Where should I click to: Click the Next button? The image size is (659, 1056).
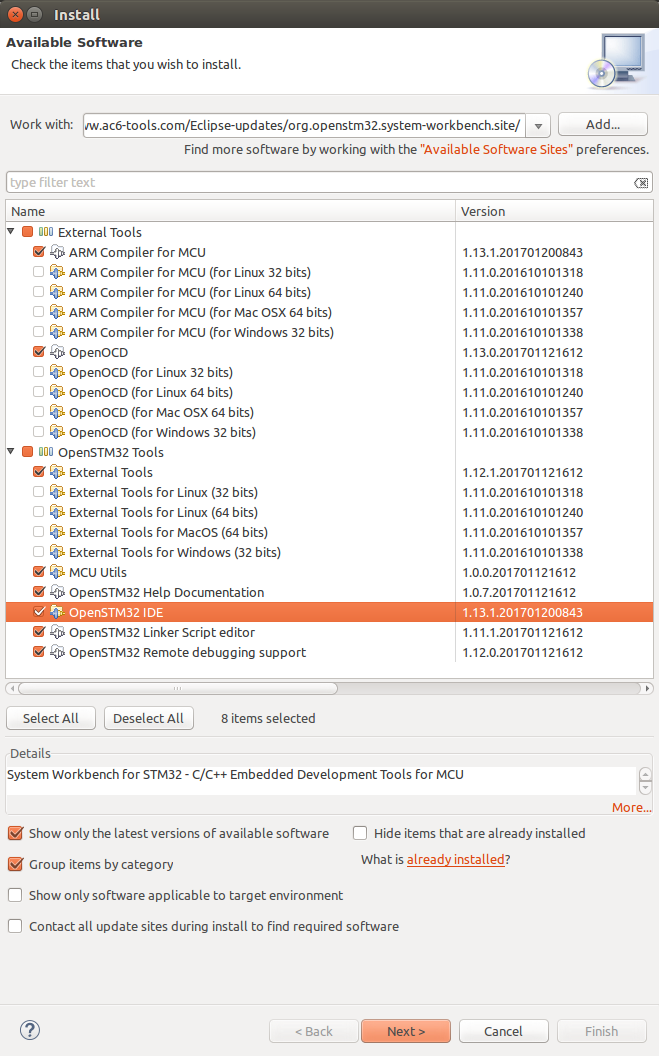tap(406, 1031)
